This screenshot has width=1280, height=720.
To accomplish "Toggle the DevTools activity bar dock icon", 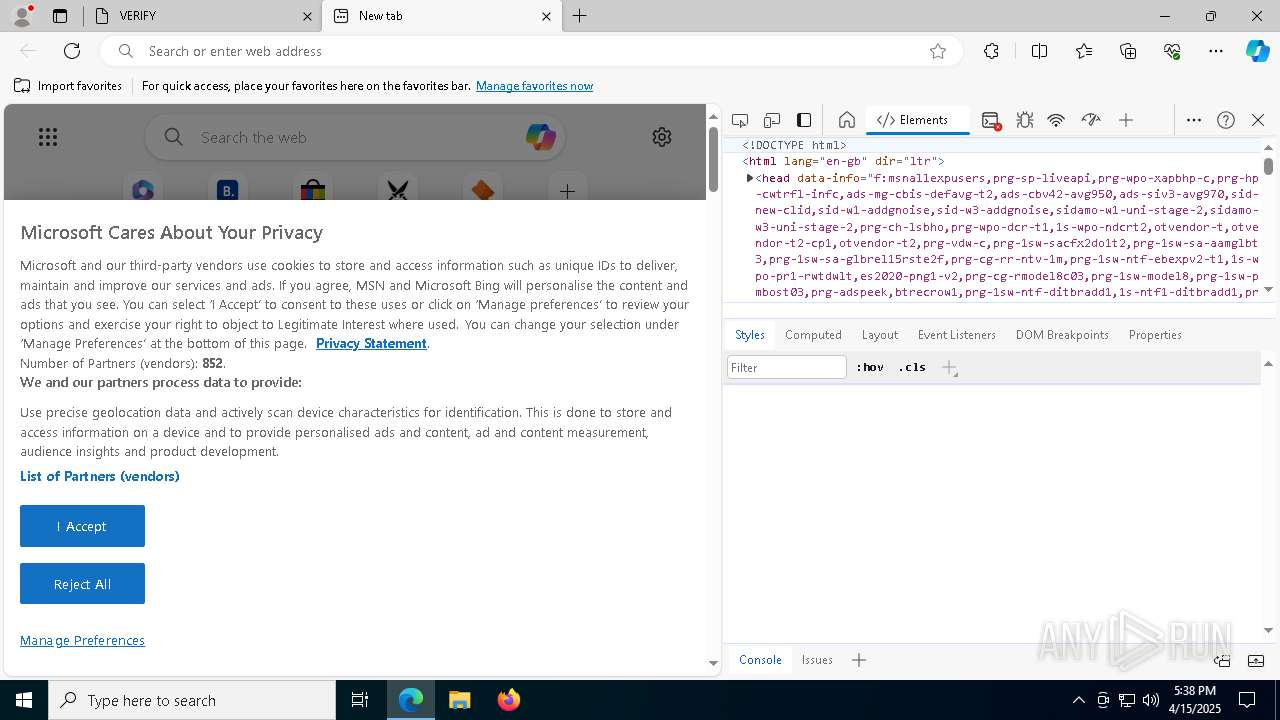I will click(804, 120).
